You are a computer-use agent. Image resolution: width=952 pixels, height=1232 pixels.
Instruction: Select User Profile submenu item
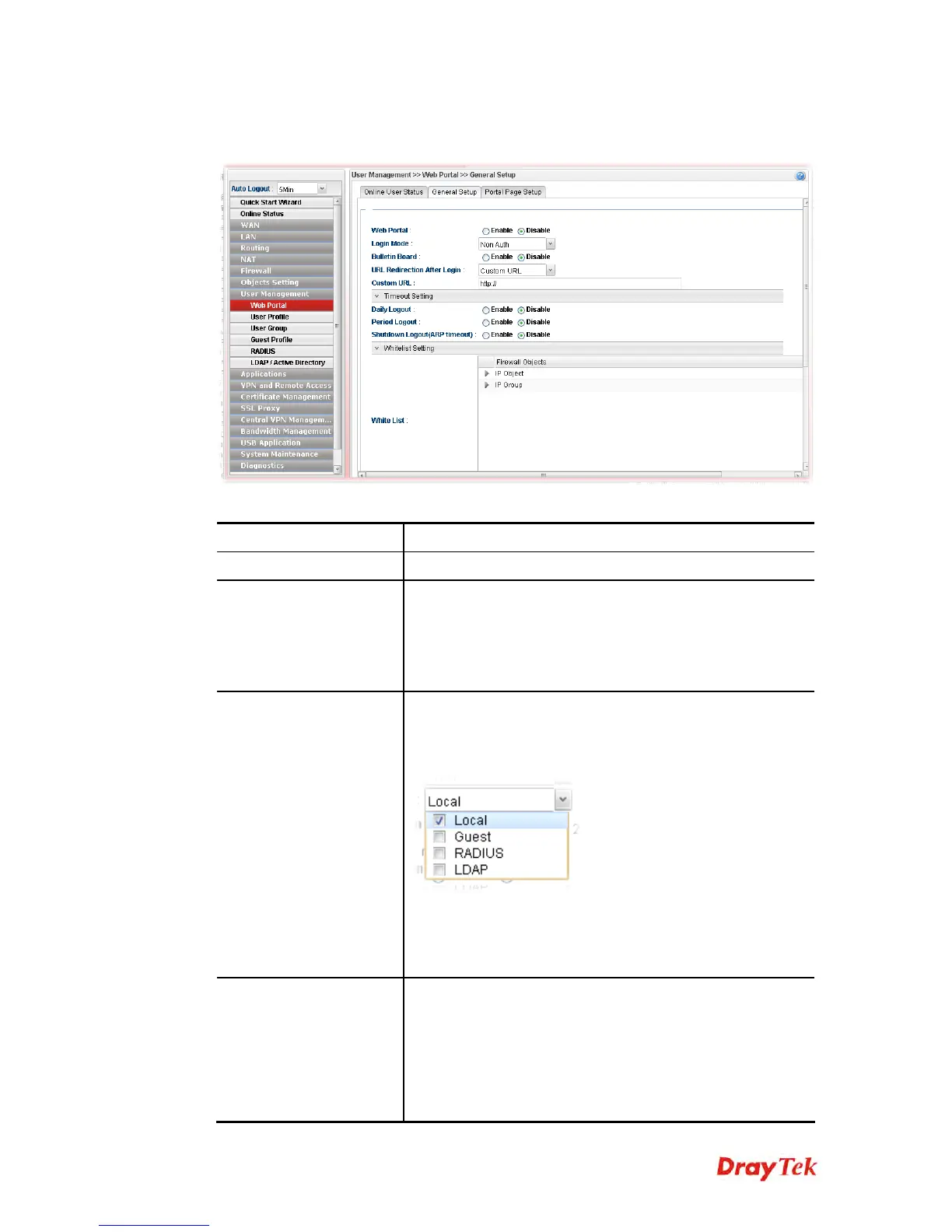pos(282,317)
